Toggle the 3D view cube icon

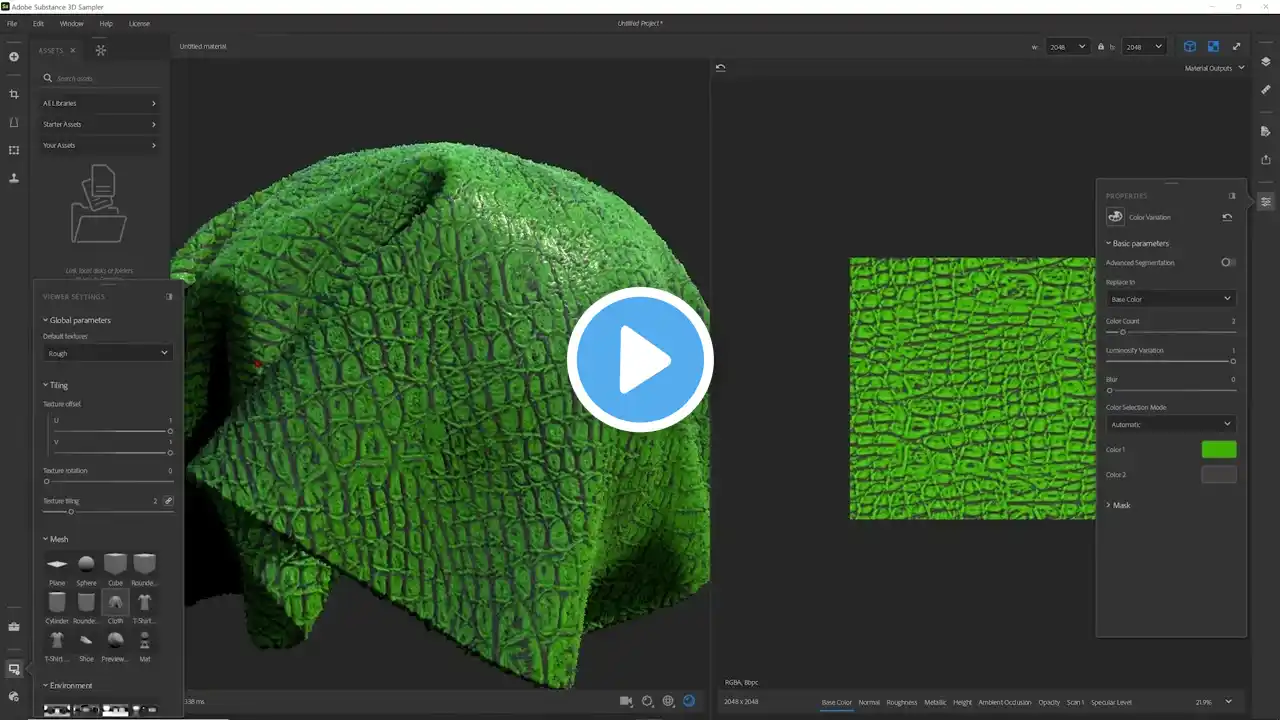pyautogui.click(x=1189, y=46)
